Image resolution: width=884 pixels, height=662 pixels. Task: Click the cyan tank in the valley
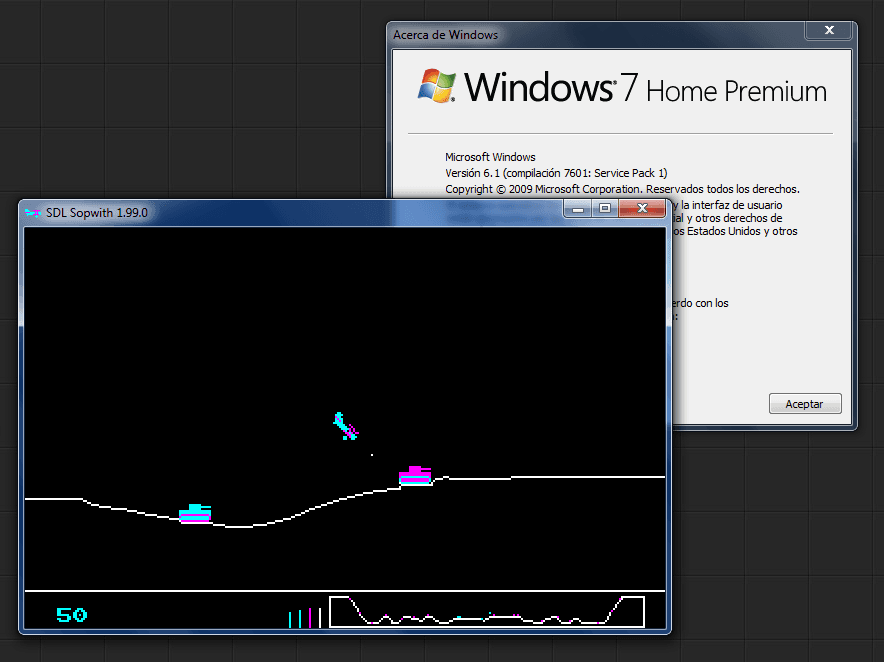(195, 513)
